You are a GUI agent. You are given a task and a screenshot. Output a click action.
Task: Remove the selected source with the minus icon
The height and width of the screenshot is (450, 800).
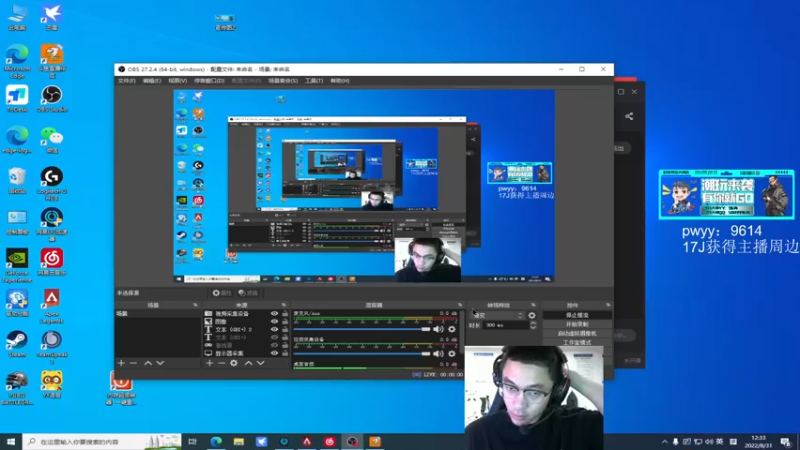(221, 363)
